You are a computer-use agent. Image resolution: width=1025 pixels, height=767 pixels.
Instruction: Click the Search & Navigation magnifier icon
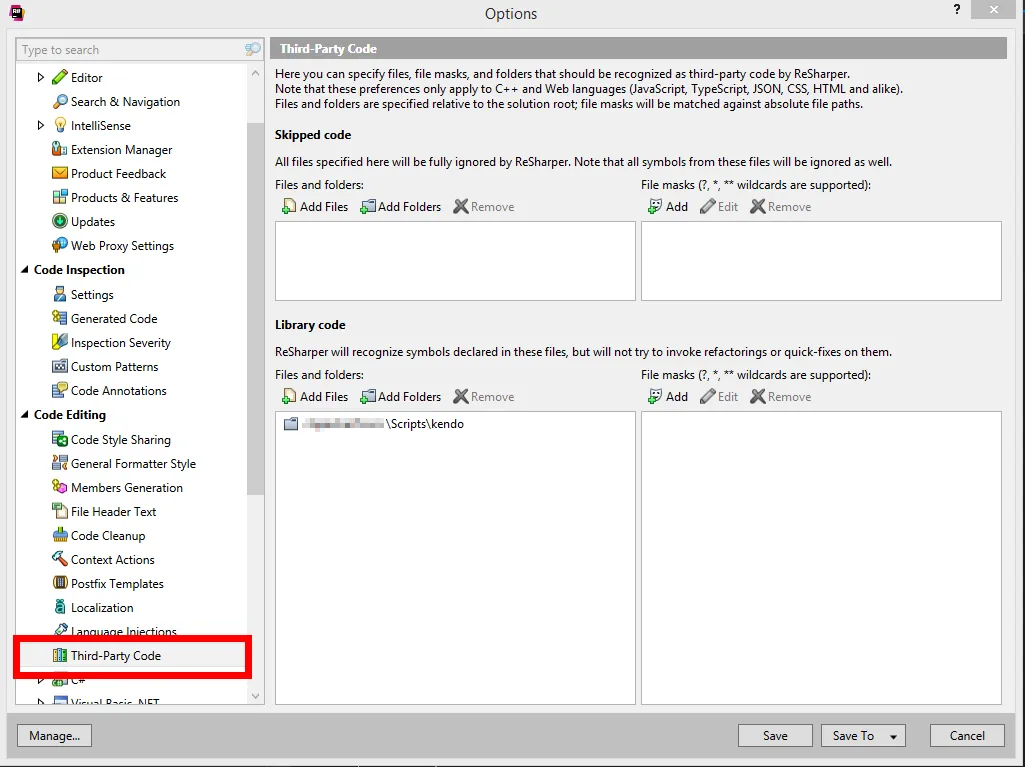[x=59, y=101]
